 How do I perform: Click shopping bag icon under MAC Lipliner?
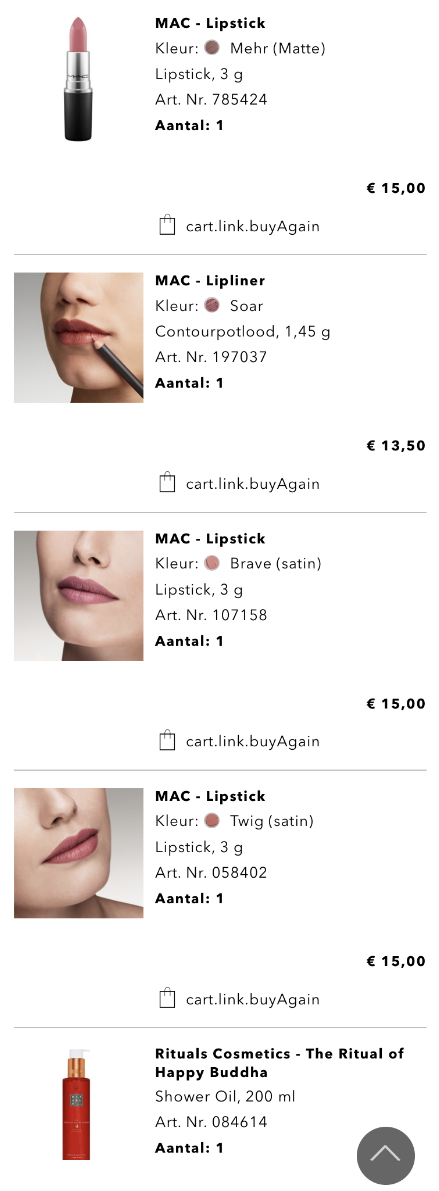pyautogui.click(x=167, y=482)
